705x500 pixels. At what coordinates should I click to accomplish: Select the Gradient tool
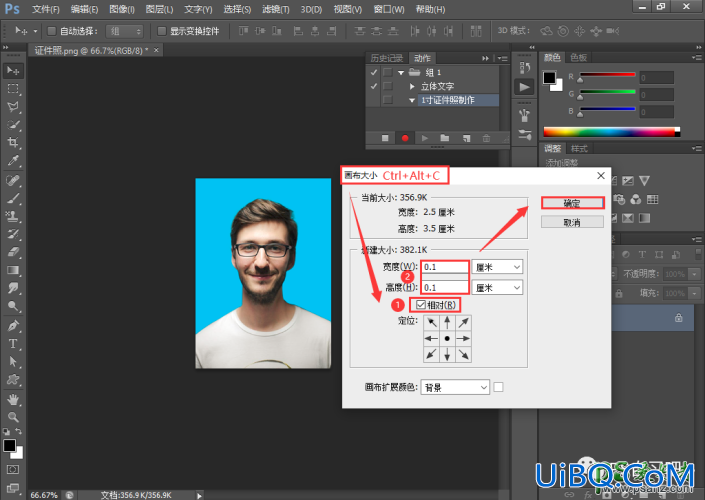pyautogui.click(x=13, y=270)
